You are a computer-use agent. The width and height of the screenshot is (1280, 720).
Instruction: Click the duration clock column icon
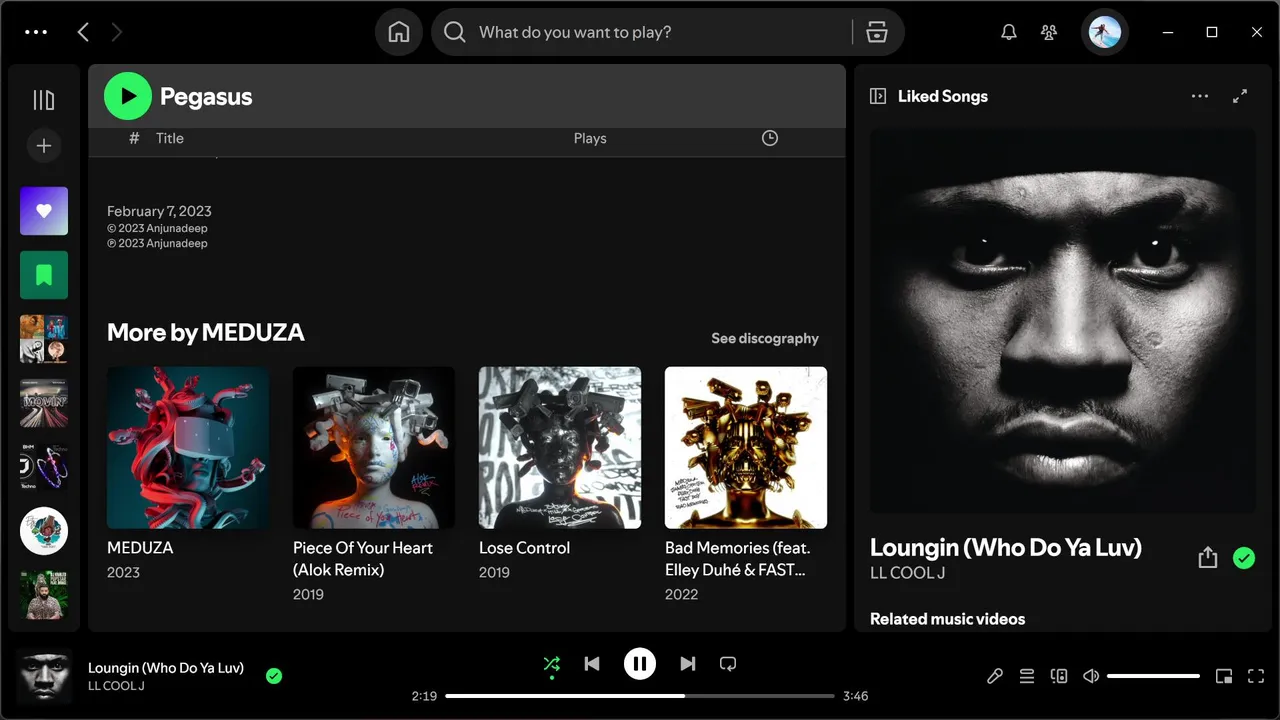tap(770, 138)
